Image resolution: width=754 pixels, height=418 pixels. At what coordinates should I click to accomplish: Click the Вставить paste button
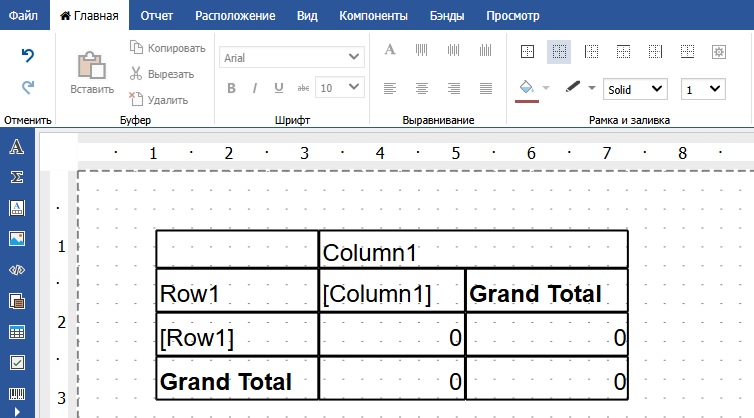click(92, 72)
